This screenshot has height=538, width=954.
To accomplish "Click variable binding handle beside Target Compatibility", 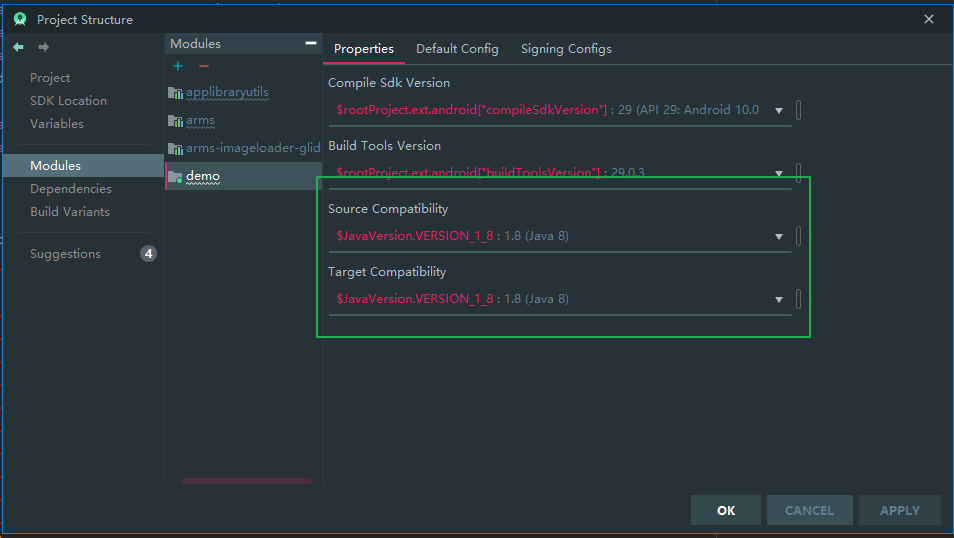I will click(x=798, y=299).
